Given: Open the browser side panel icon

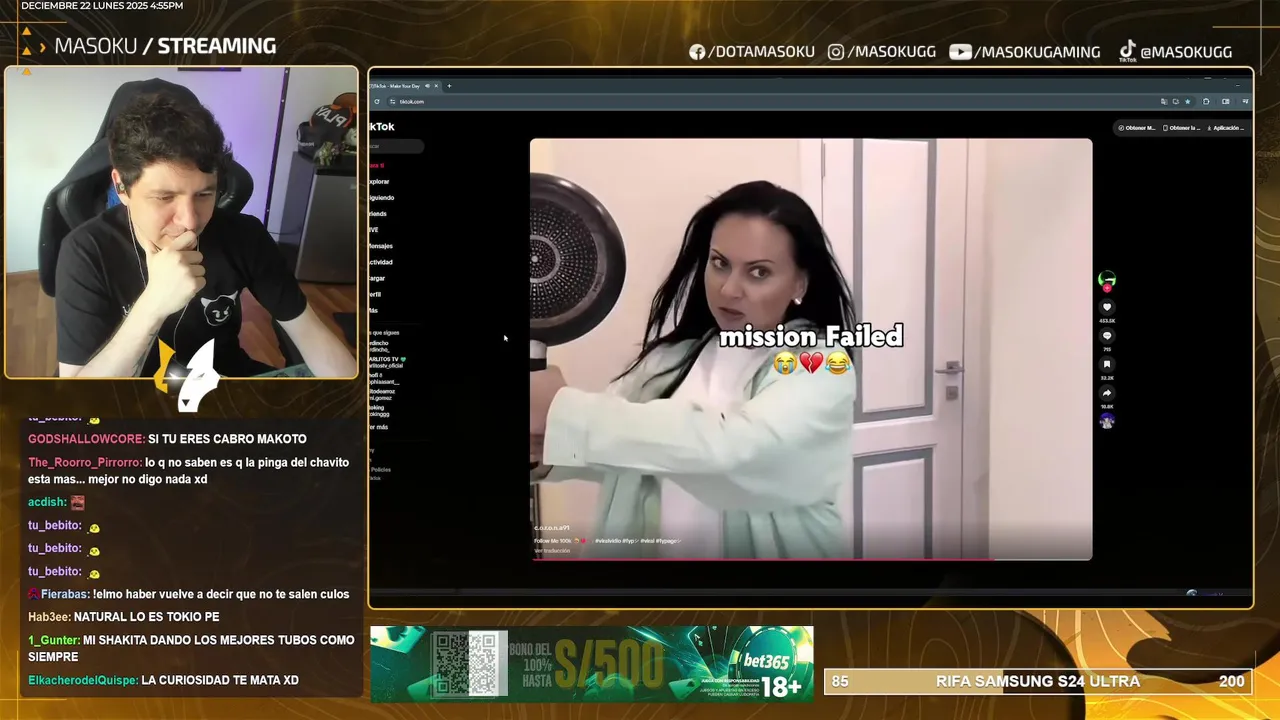Looking at the screenshot, I should tap(1225, 101).
